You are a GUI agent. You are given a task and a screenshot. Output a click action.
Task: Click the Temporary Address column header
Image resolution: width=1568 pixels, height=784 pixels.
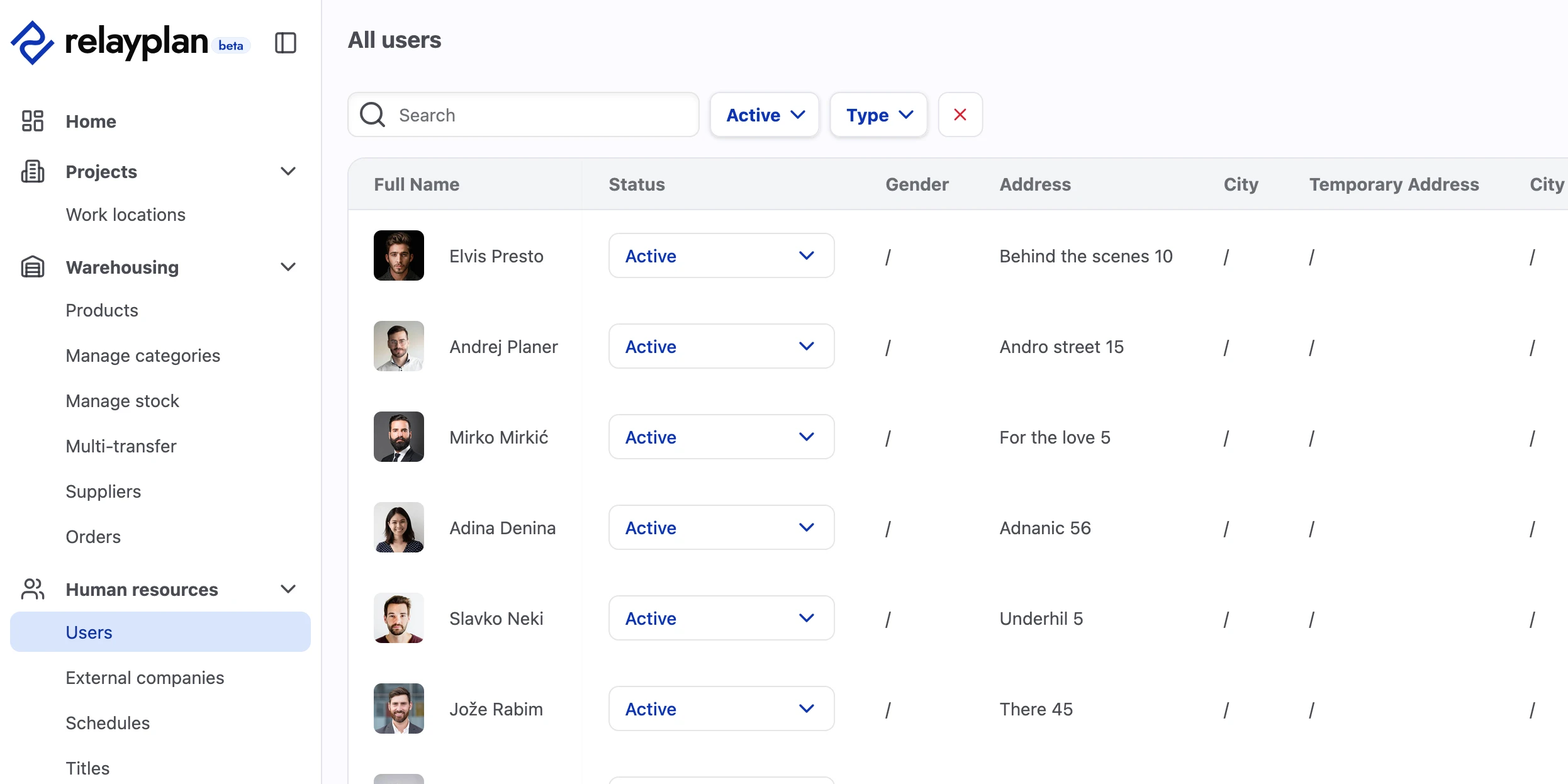coord(1394,184)
